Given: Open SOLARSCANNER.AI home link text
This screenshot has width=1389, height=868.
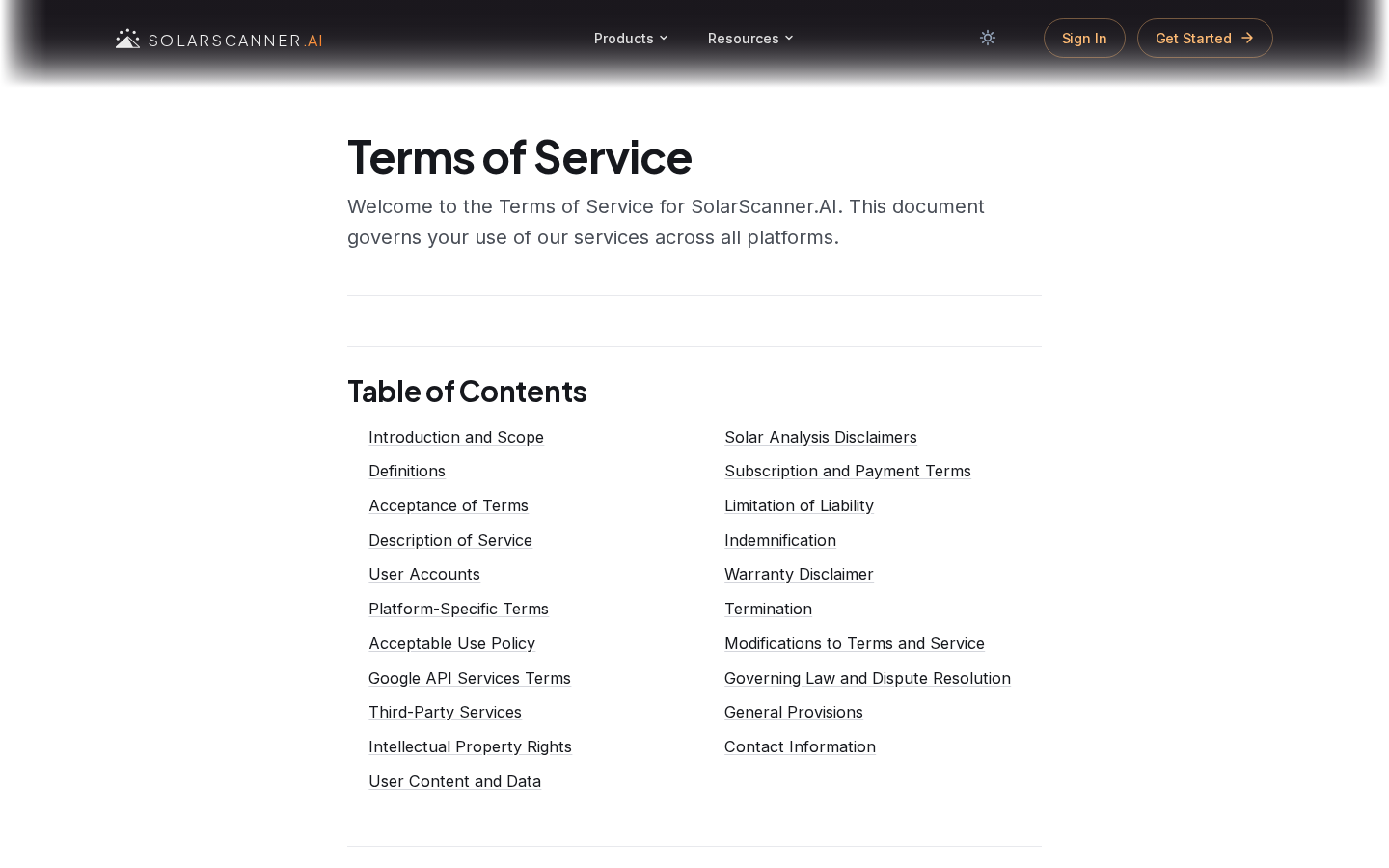Looking at the screenshot, I should click(x=235, y=41).
